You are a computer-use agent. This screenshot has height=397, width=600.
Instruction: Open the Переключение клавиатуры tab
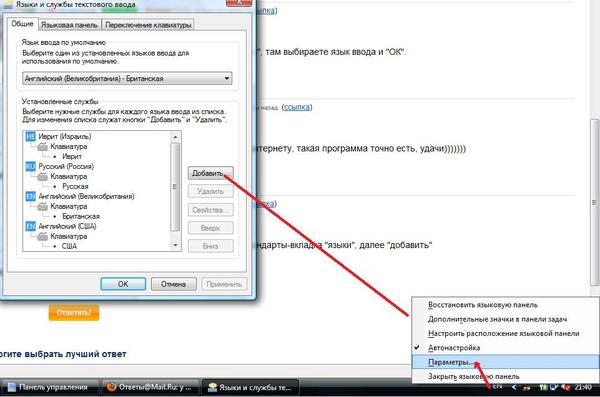(148, 25)
